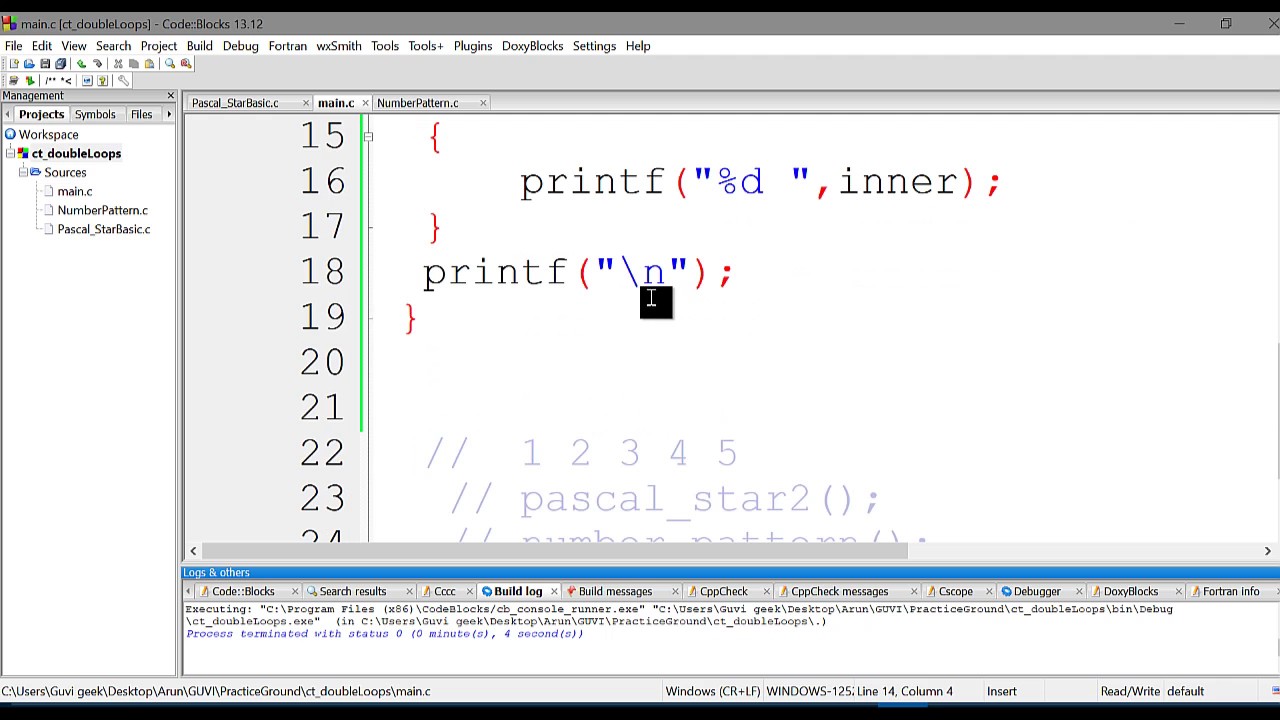Image resolution: width=1280 pixels, height=720 pixels.
Task: Open the Project menu
Action: click(159, 46)
